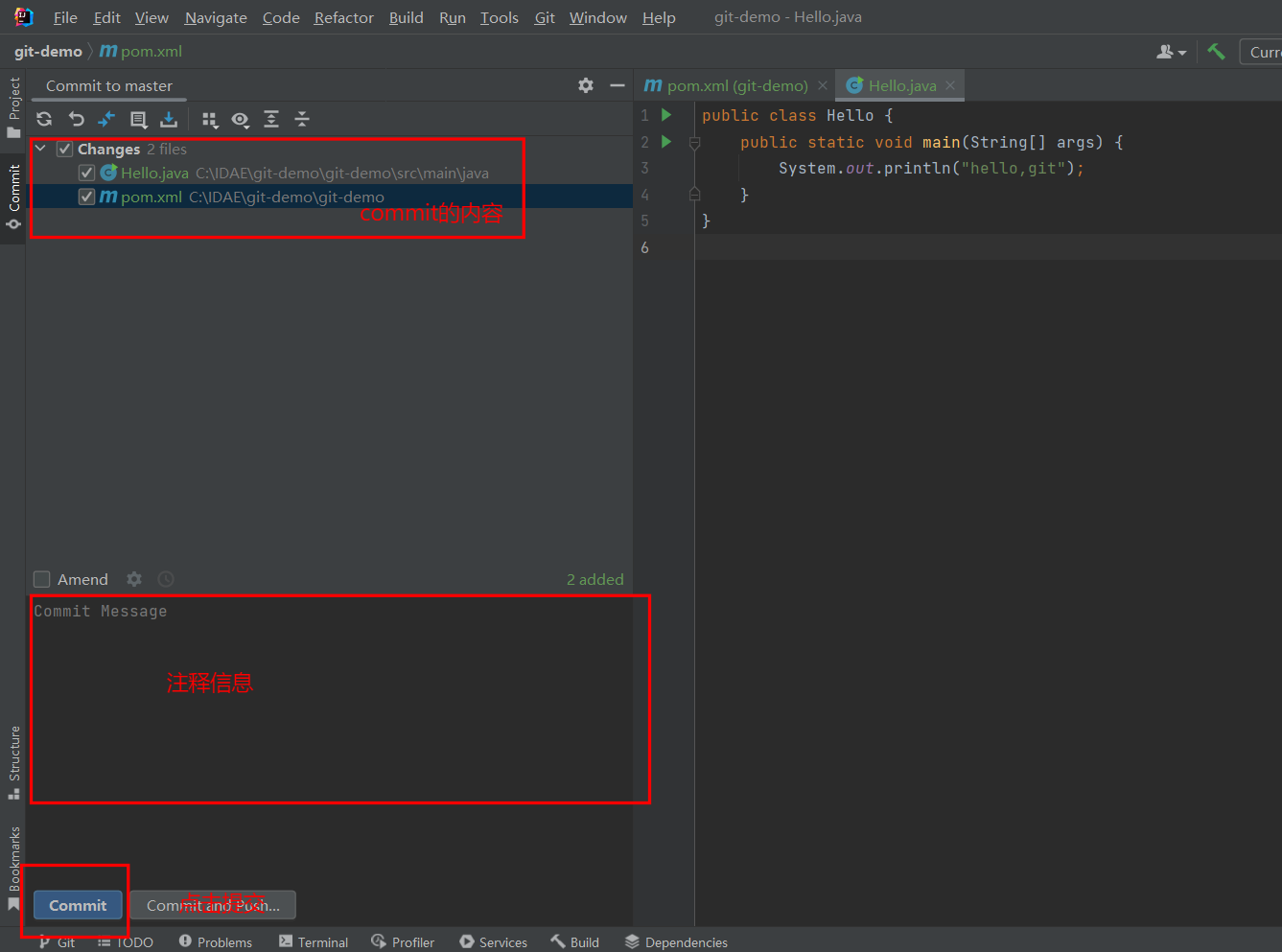Click the Shelve Silently icon
The height and width of the screenshot is (952, 1282).
pyautogui.click(x=169, y=119)
